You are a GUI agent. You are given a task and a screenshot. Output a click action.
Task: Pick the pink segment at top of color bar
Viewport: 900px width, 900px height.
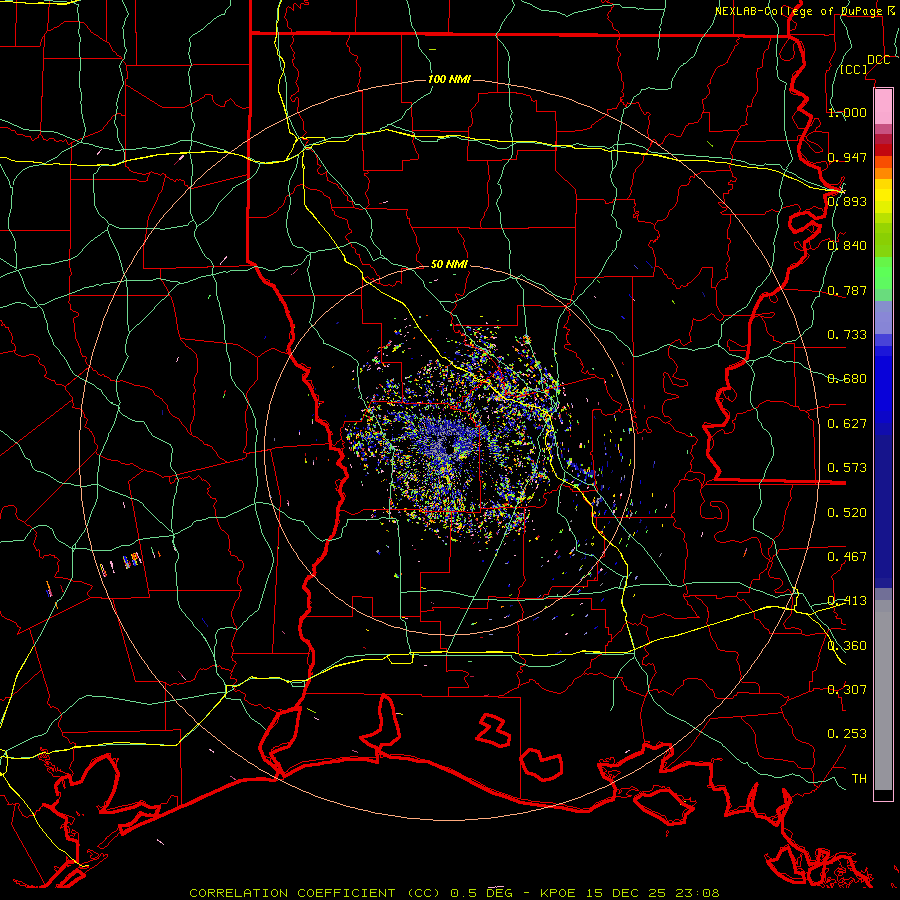pyautogui.click(x=883, y=107)
